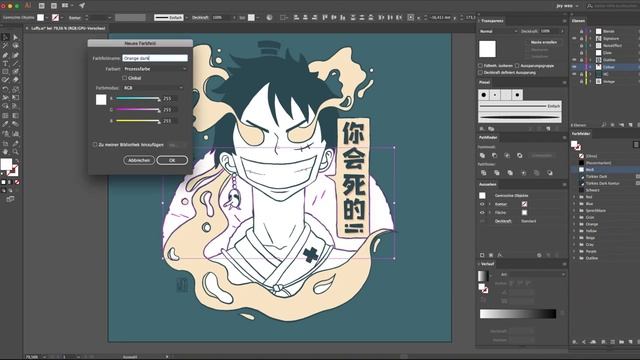Open the arrange documents dropdown in top bar

pos(67,6)
